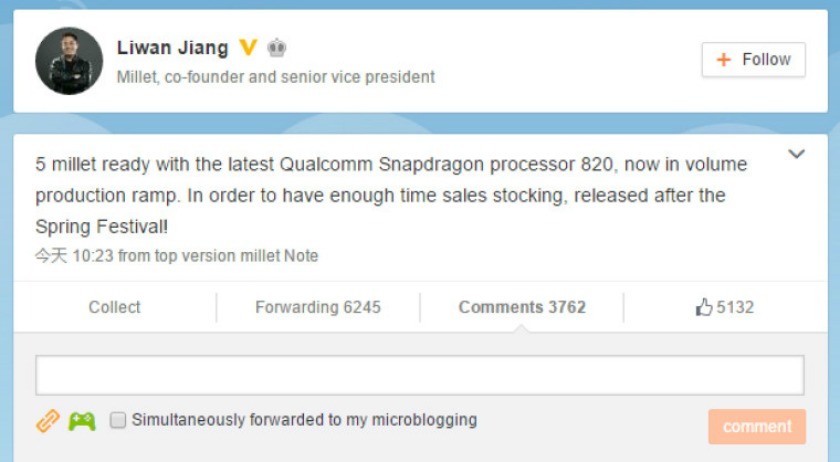
Task: Open Liwan Jiang's profile picture
Action: (x=69, y=61)
